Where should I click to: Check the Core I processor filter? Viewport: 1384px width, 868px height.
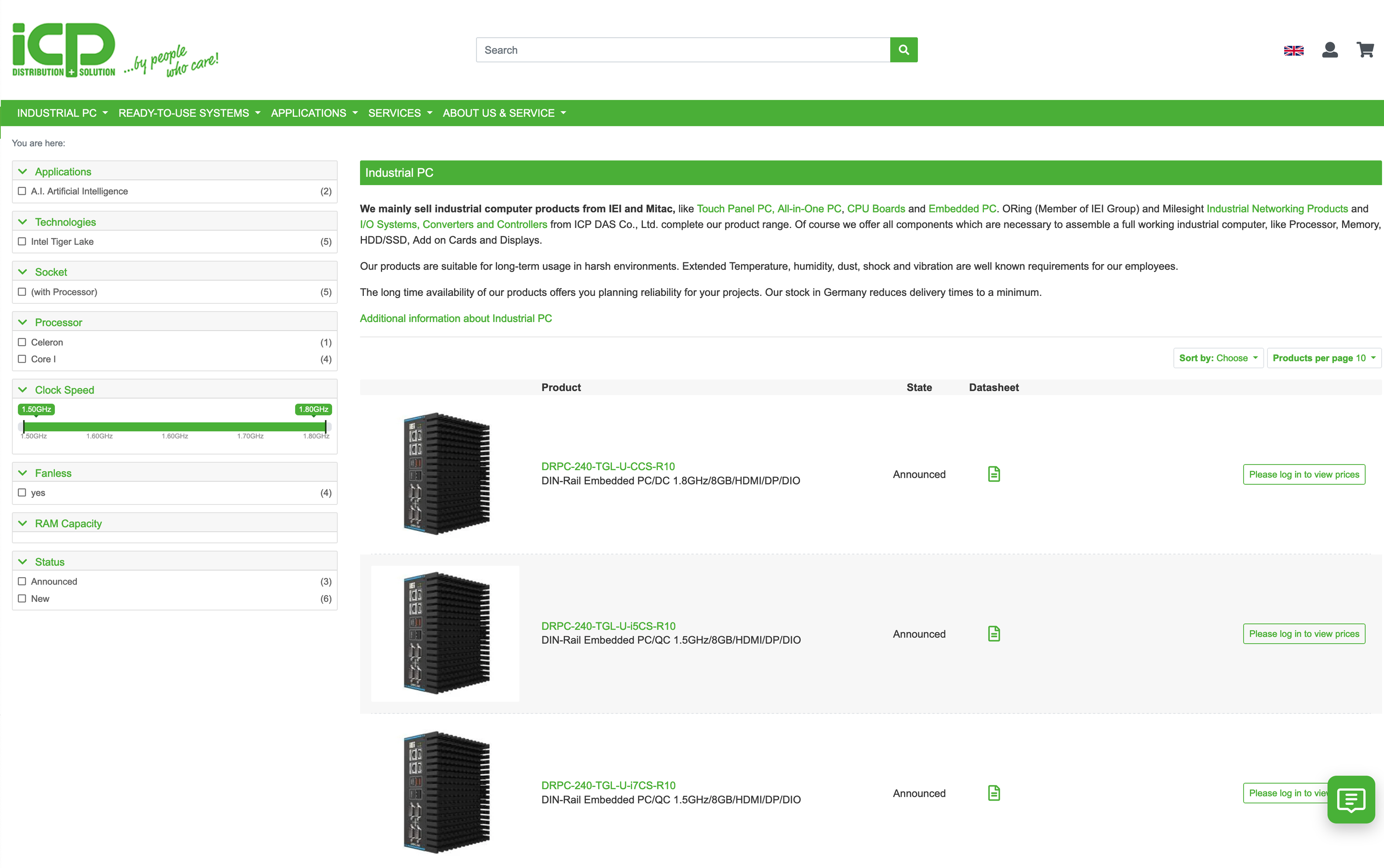[22, 359]
